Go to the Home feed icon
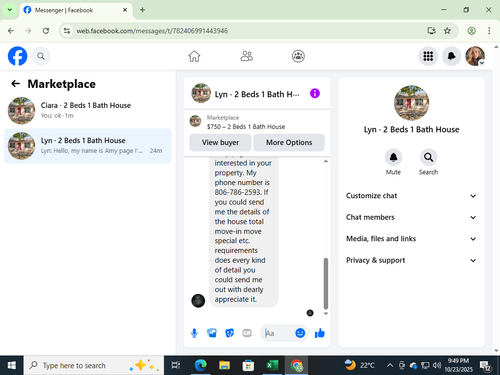 tap(194, 56)
